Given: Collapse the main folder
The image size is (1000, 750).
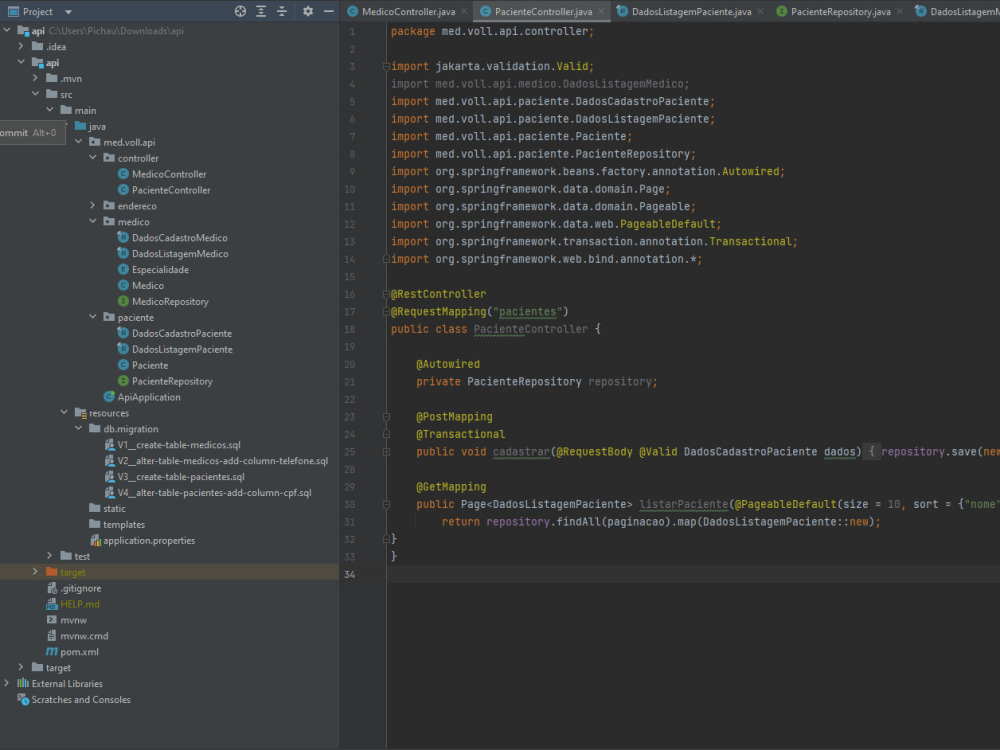Looking at the screenshot, I should [x=50, y=110].
